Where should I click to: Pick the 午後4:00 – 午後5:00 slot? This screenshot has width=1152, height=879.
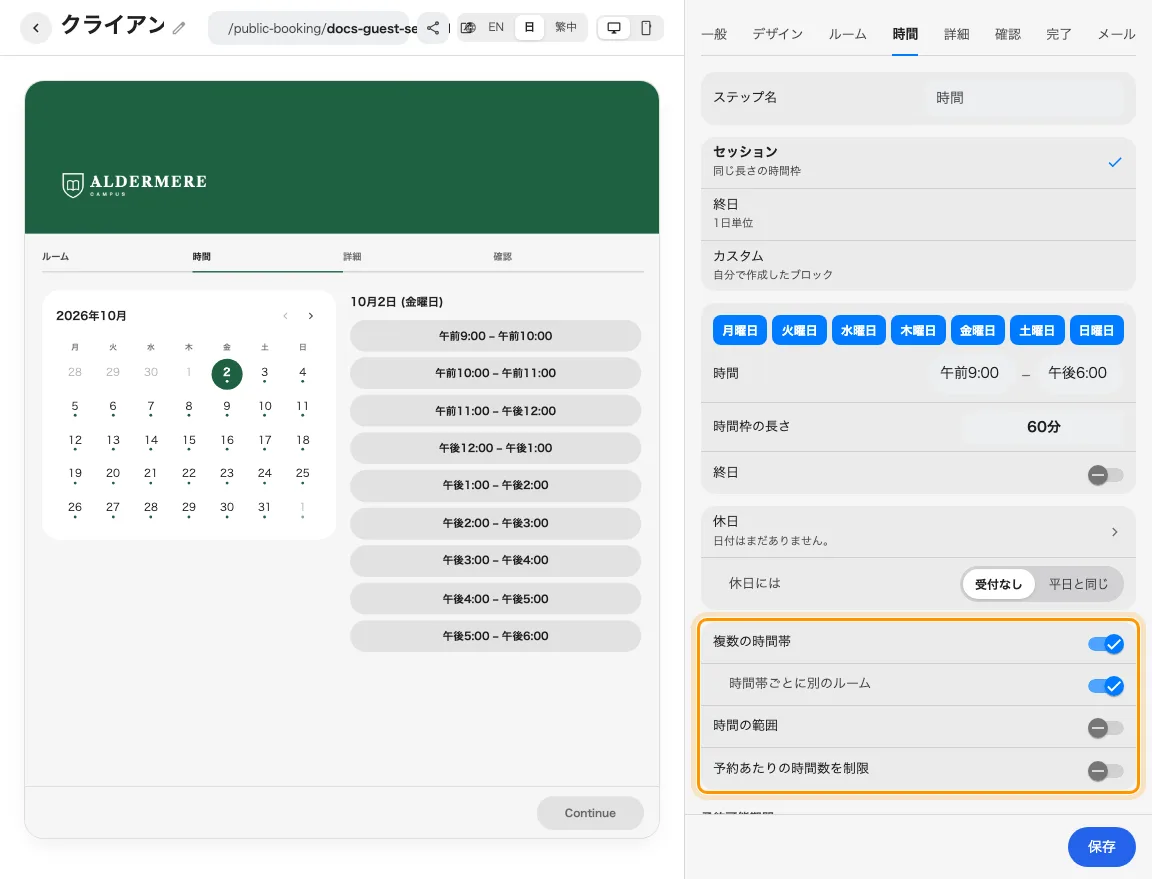[495, 599]
